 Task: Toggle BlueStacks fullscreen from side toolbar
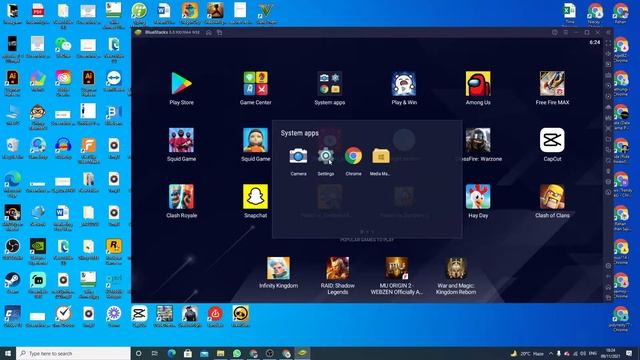(x=608, y=42)
